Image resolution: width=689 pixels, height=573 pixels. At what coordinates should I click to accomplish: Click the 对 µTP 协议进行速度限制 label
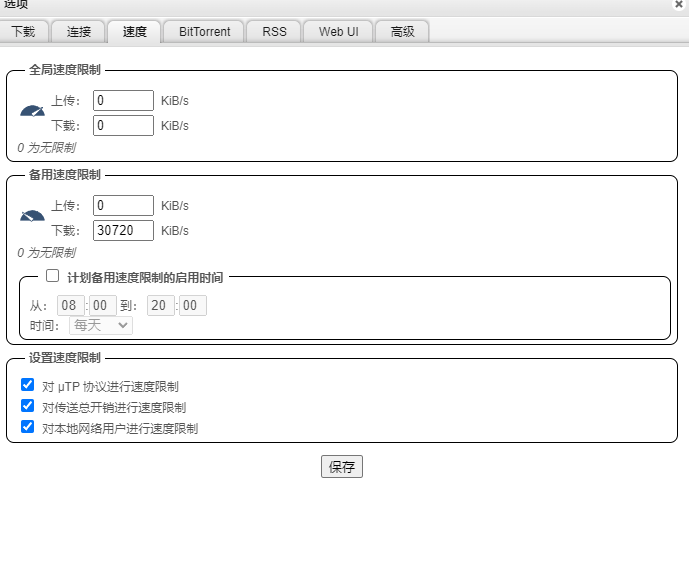pyautogui.click(x=110, y=387)
